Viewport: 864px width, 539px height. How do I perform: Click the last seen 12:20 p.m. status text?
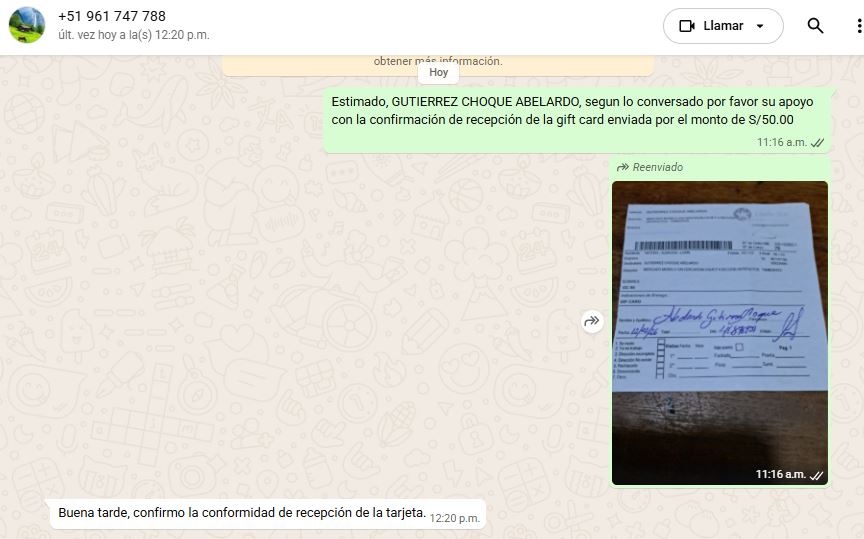(134, 35)
